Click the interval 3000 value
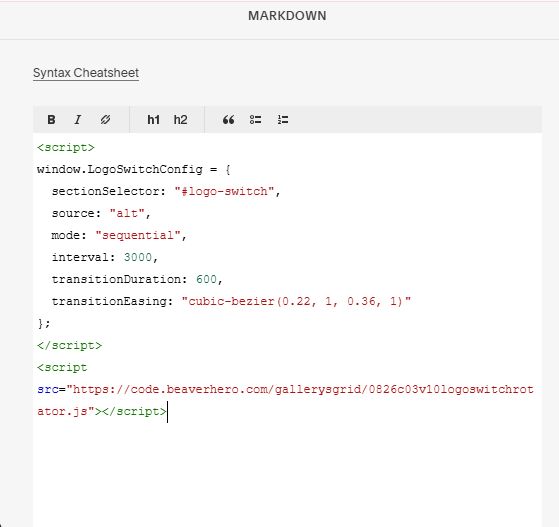 click(138, 257)
